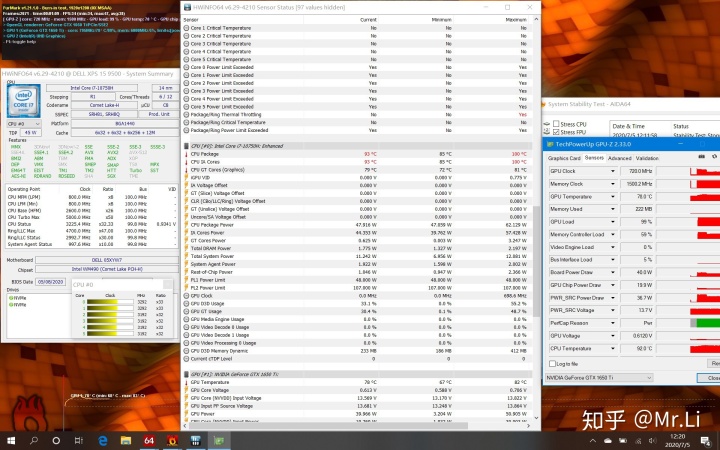Image resolution: width=720 pixels, height=450 pixels.
Task: Show hidden system tray icons chevron
Action: coord(592,441)
